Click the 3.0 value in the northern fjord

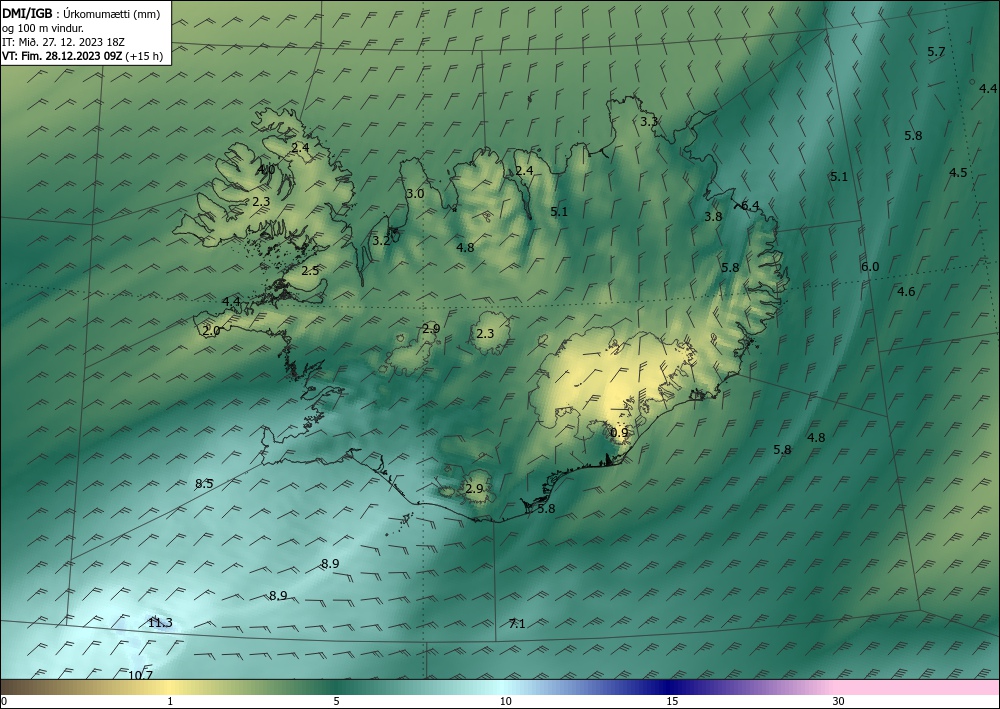[415, 194]
